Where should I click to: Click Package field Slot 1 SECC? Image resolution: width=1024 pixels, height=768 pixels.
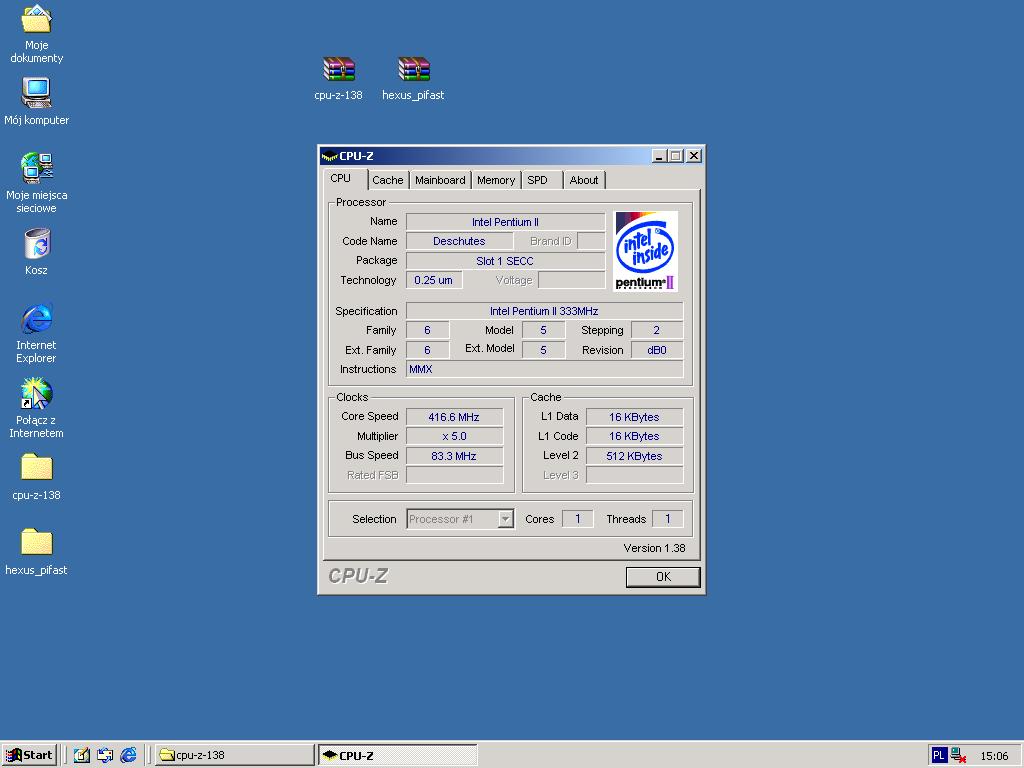click(x=505, y=261)
